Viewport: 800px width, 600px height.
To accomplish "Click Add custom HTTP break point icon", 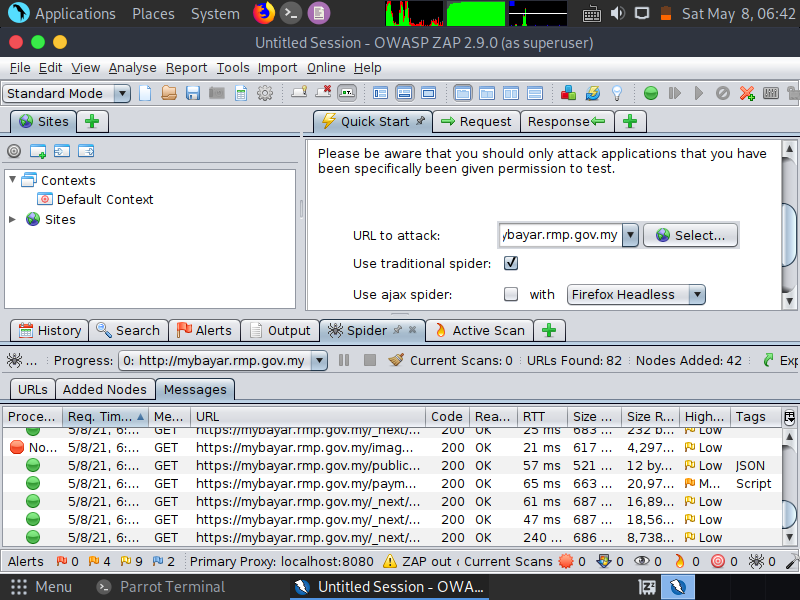I will [747, 93].
